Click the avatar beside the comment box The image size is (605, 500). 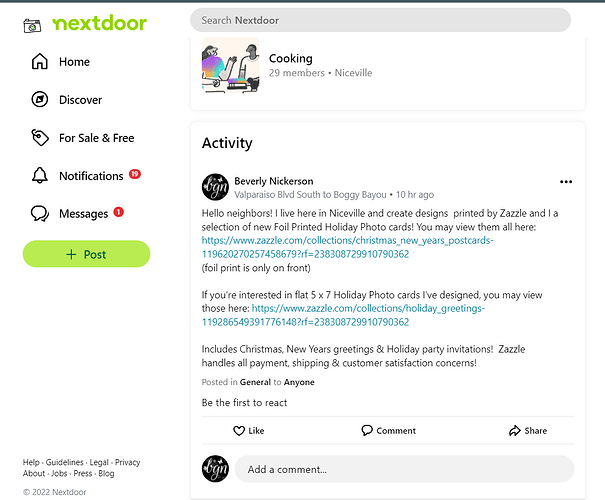(x=215, y=469)
